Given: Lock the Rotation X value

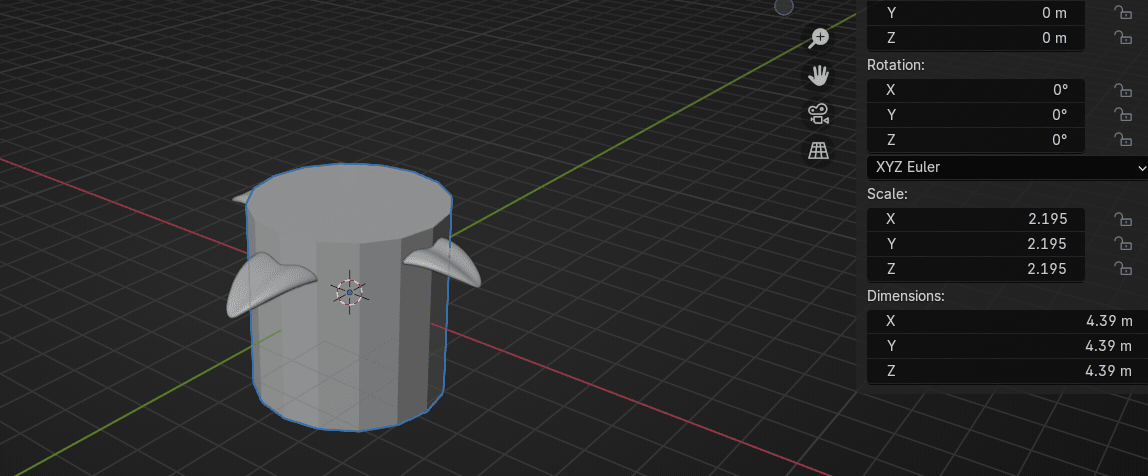Looking at the screenshot, I should pos(1123,90).
